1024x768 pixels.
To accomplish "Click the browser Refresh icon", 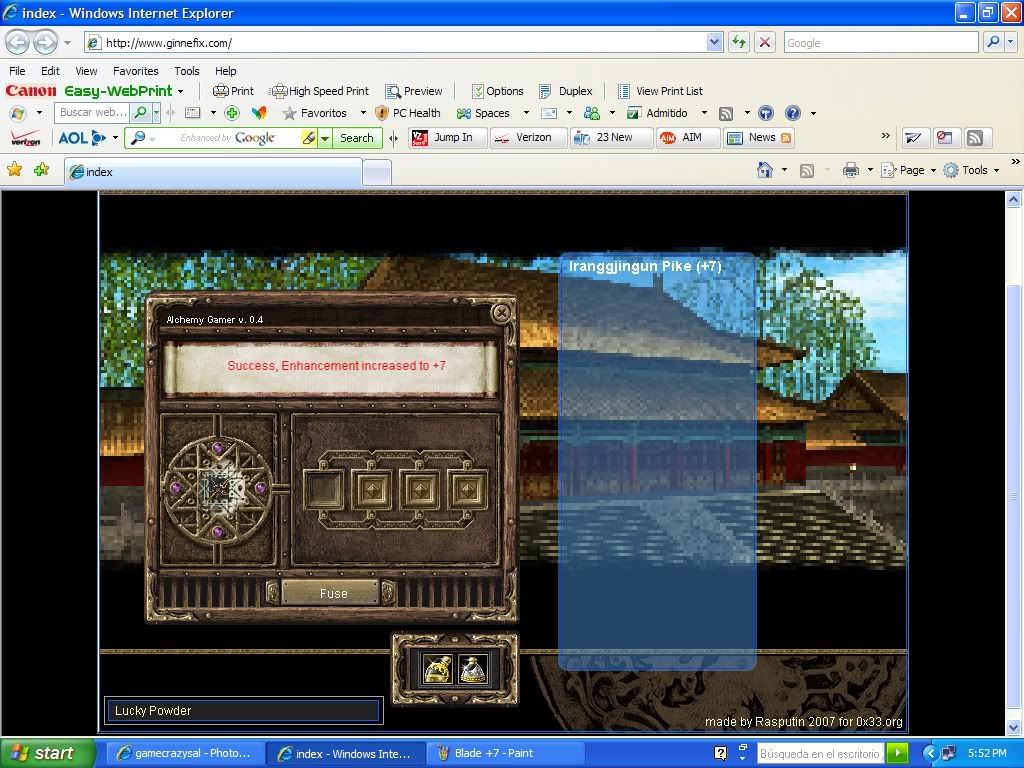I will (739, 42).
